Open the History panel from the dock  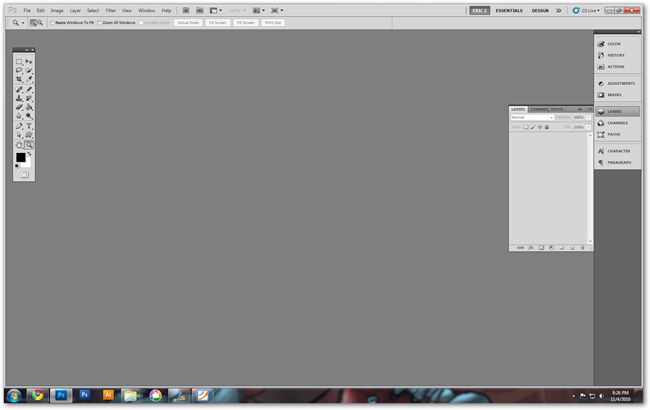point(617,55)
